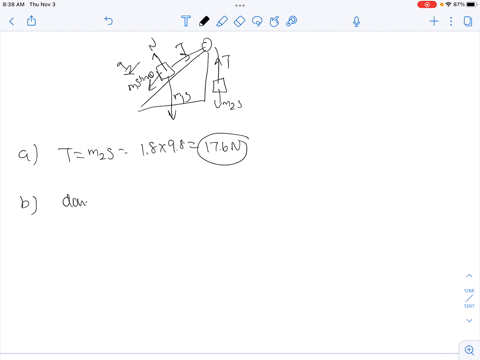The width and height of the screenshot is (480, 360).
Task: Open the three-dot more options menu
Action: tap(451, 22)
